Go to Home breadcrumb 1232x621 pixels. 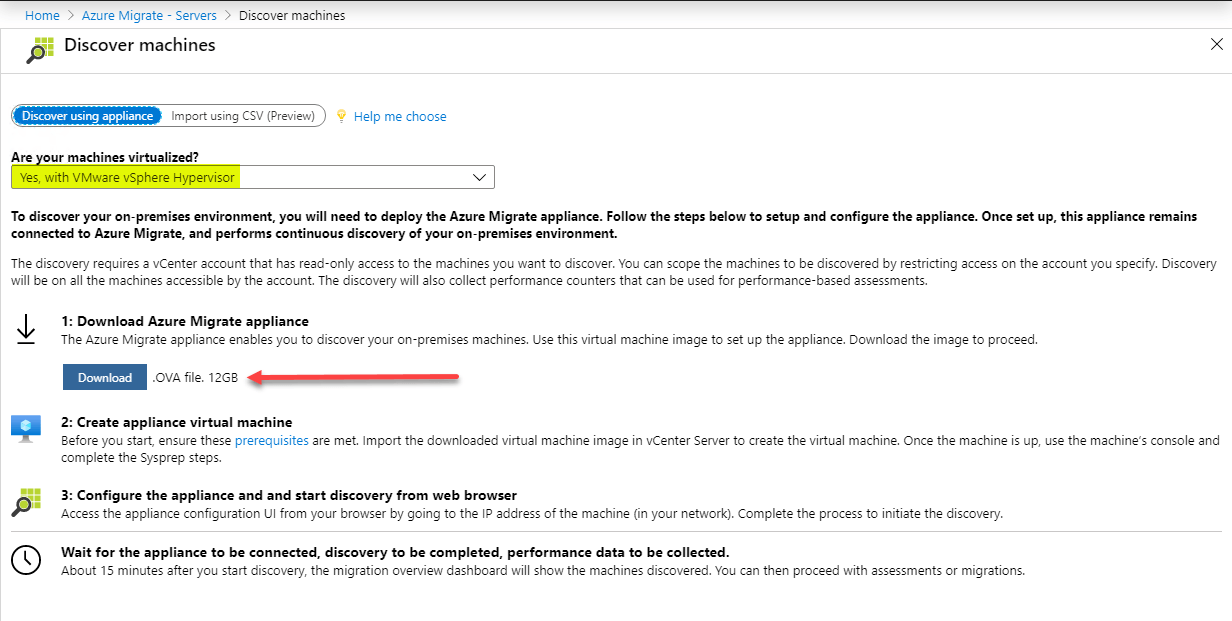coord(42,15)
